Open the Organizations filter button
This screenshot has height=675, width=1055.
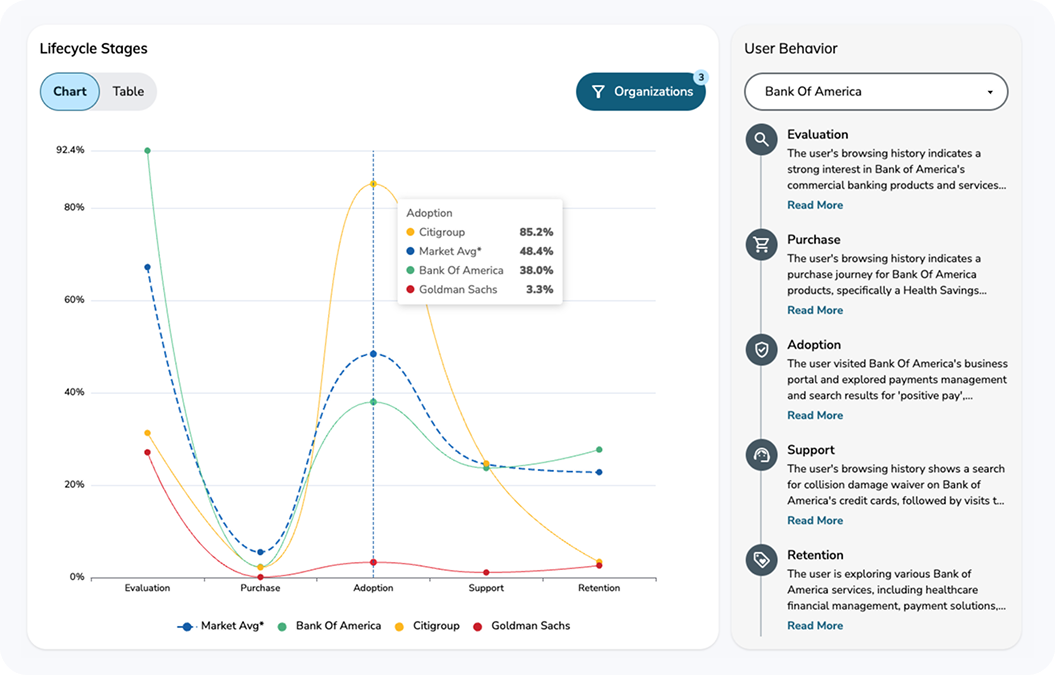pos(641,92)
